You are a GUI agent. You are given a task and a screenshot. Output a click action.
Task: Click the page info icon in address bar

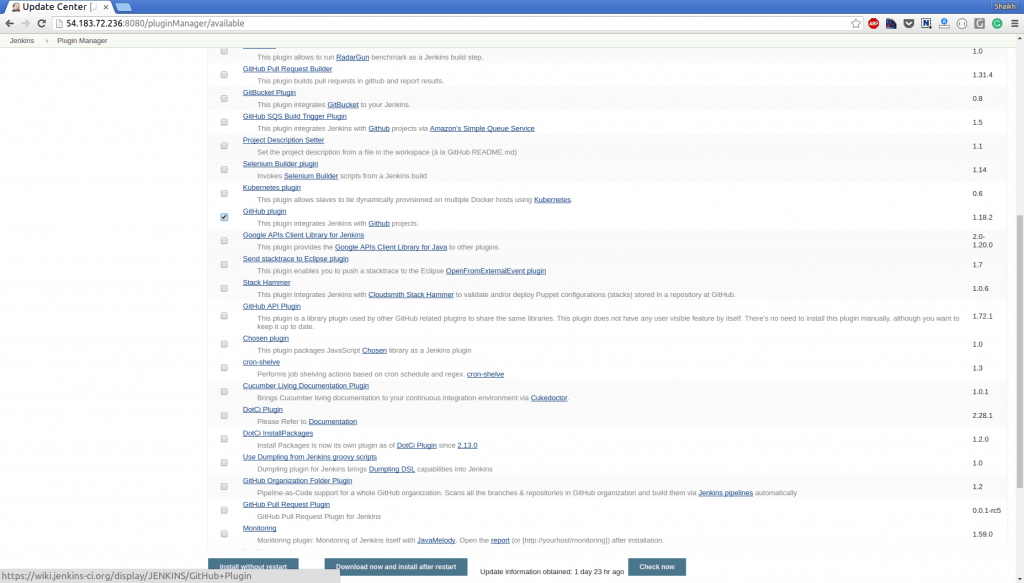pyautogui.click(x=58, y=22)
